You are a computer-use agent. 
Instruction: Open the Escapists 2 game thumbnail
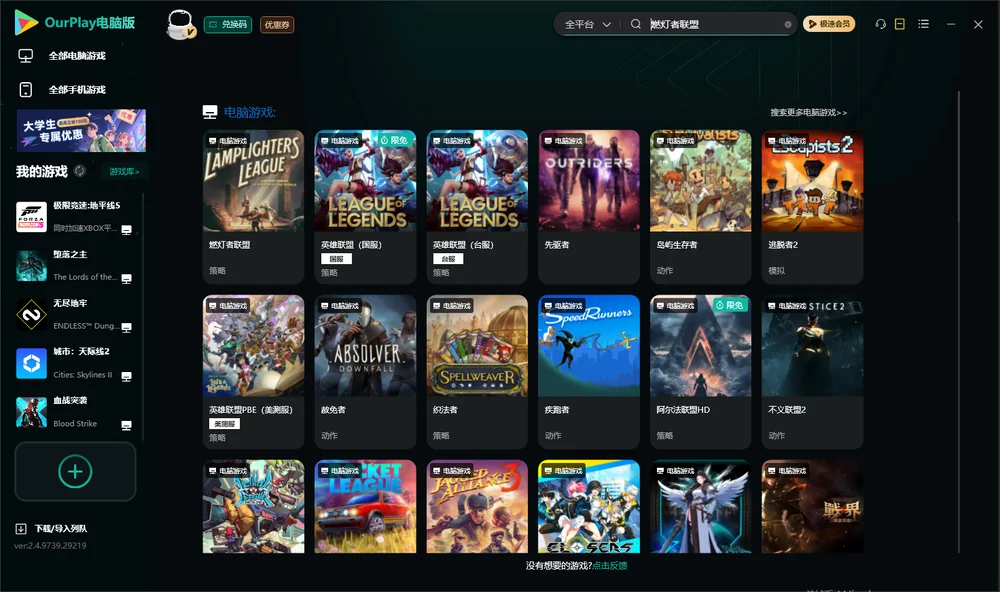click(812, 181)
